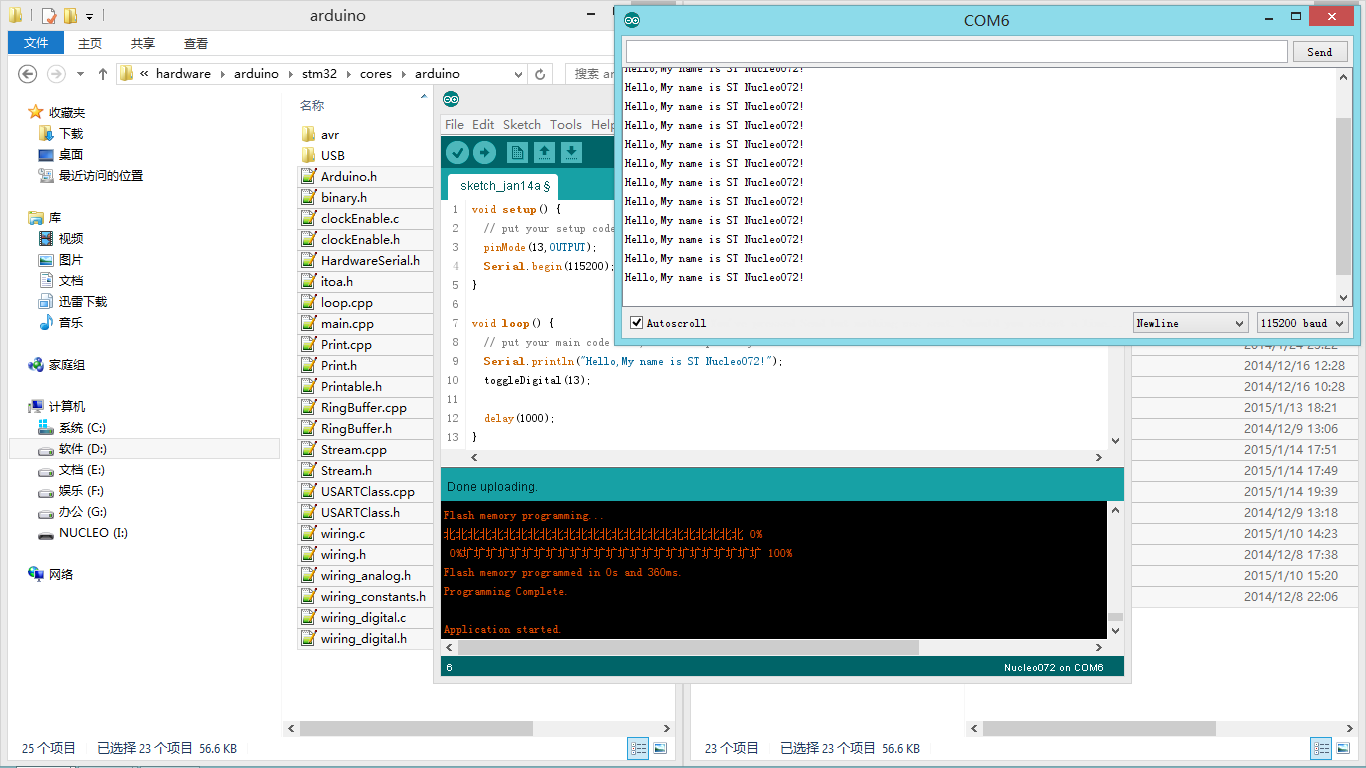Open the 查看 ribbon tab
1366x768 pixels.
(196, 43)
